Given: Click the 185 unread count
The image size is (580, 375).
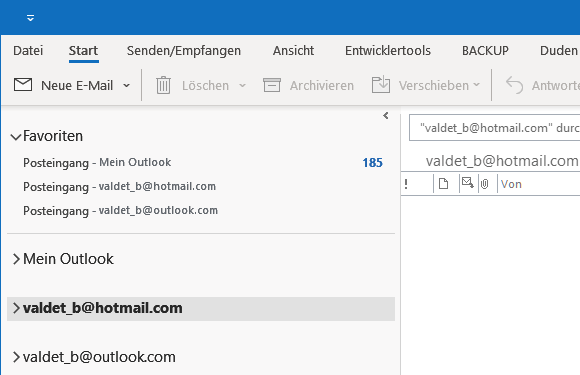Looking at the screenshot, I should point(372,163).
